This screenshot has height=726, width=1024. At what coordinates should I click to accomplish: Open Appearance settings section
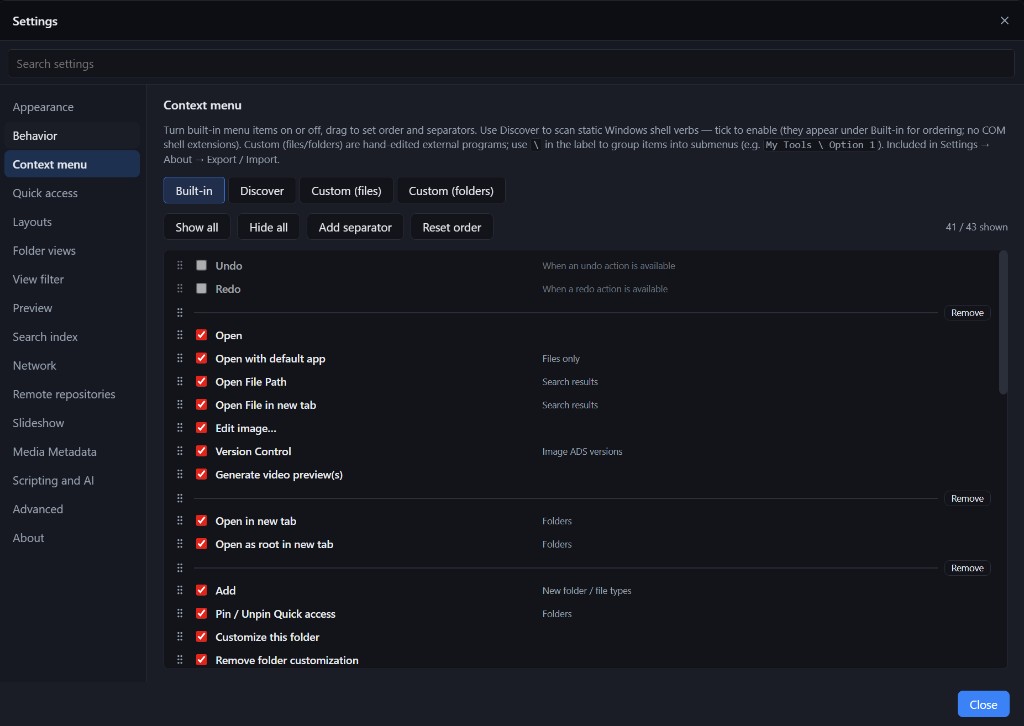click(72, 107)
